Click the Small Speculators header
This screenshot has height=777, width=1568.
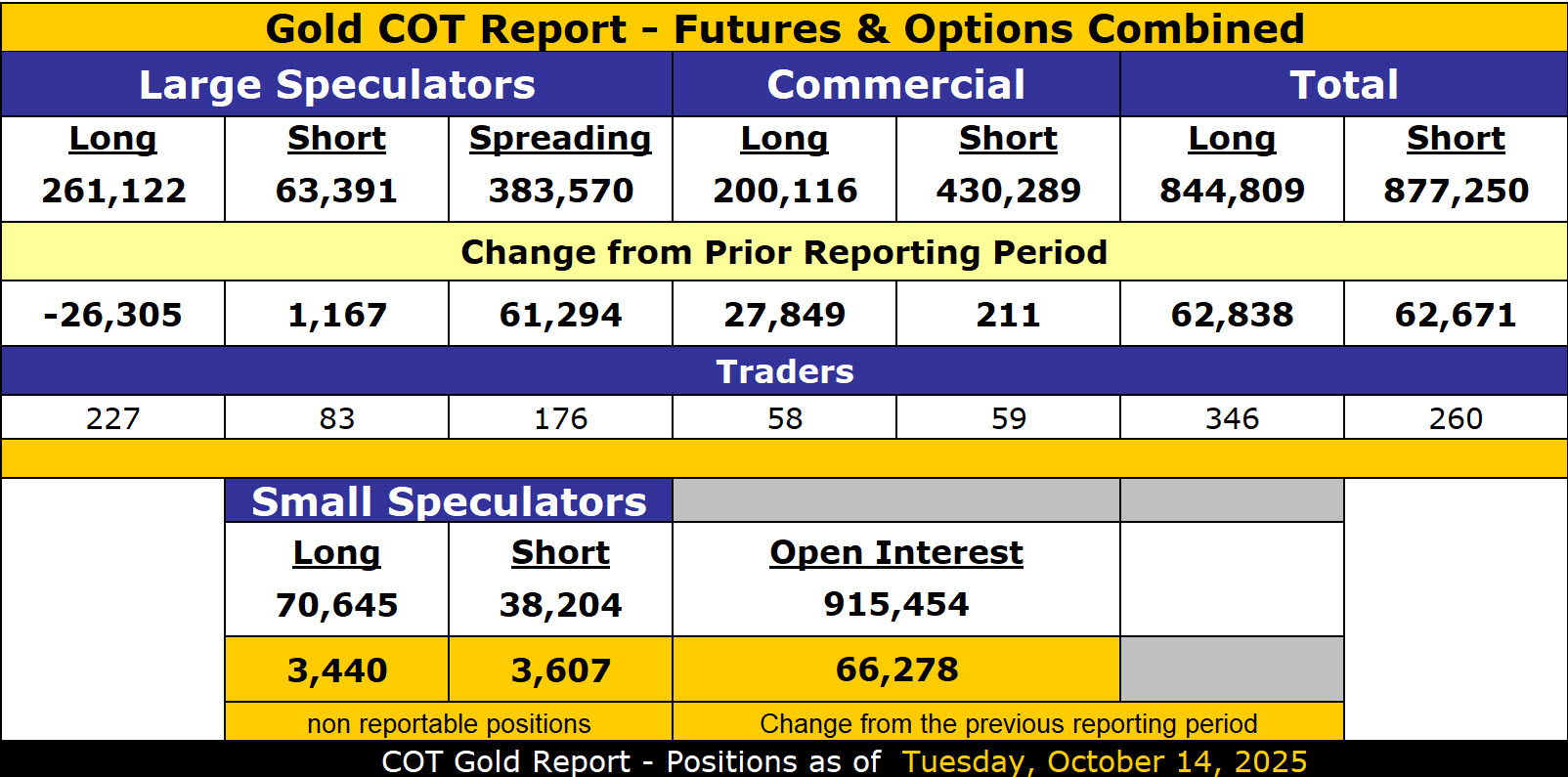pyautogui.click(x=449, y=501)
